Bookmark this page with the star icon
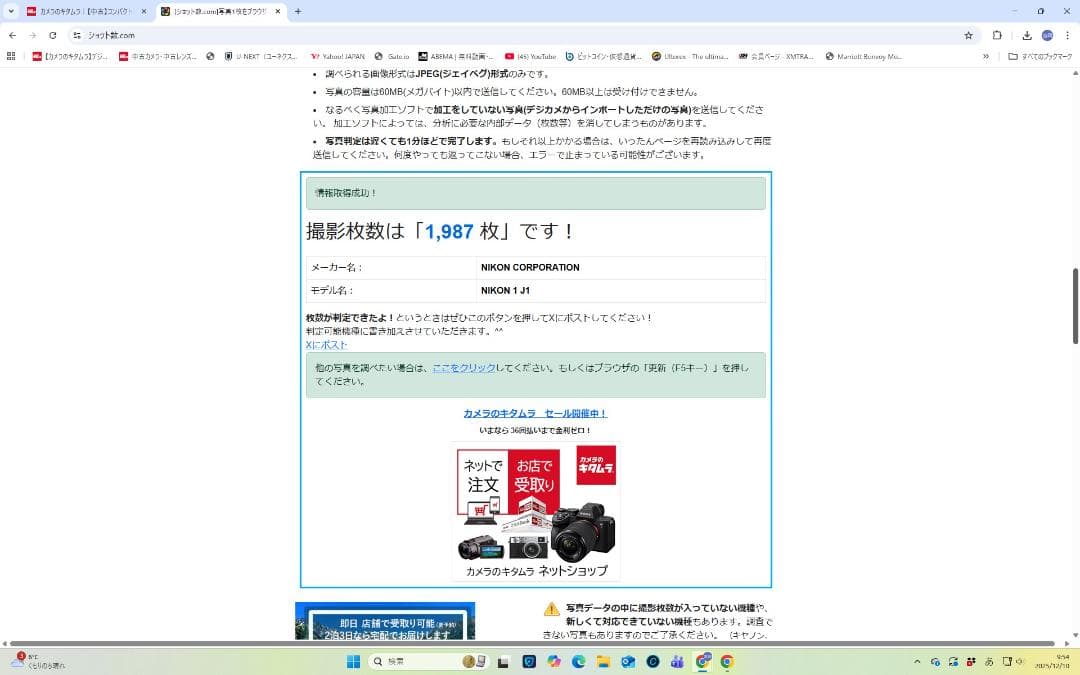 (968, 35)
